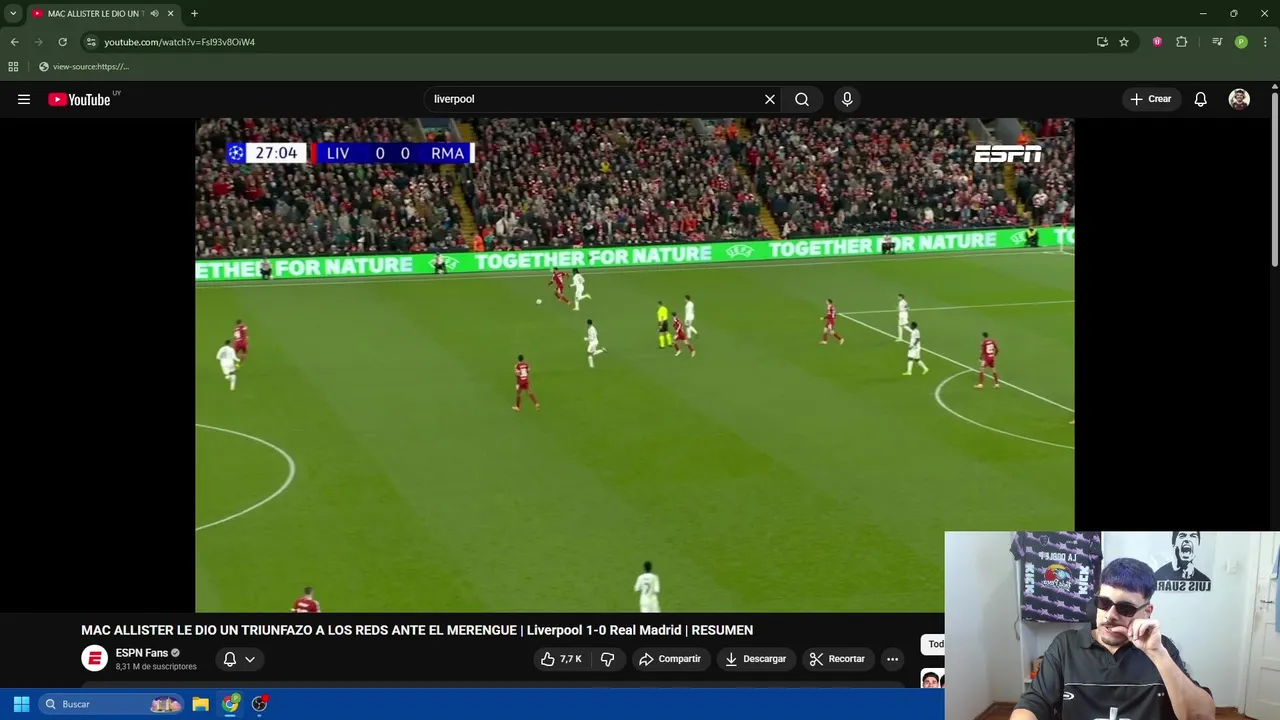Expand the channel notification preferences dropdown
The height and width of the screenshot is (720, 1280).
pos(239,659)
